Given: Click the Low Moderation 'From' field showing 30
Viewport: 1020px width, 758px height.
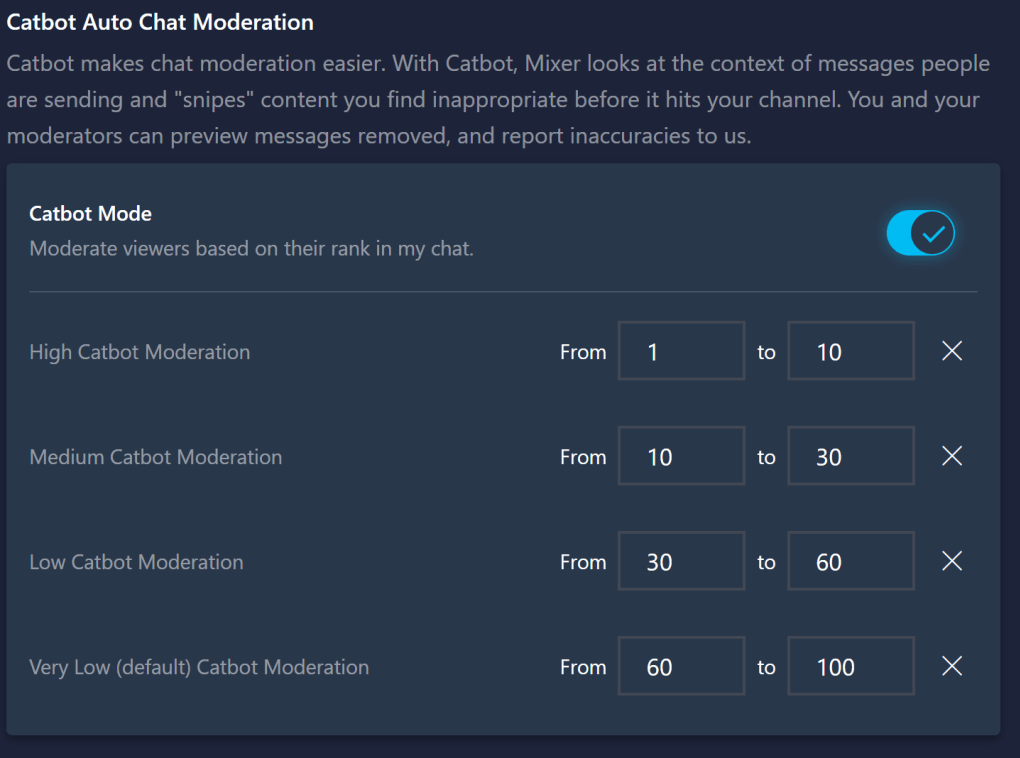Looking at the screenshot, I should click(681, 561).
